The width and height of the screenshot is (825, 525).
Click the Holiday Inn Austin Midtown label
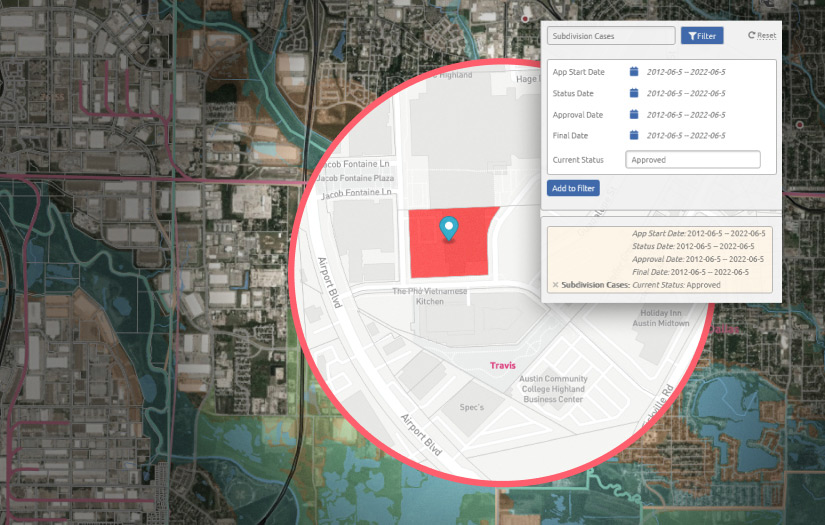coord(661,318)
